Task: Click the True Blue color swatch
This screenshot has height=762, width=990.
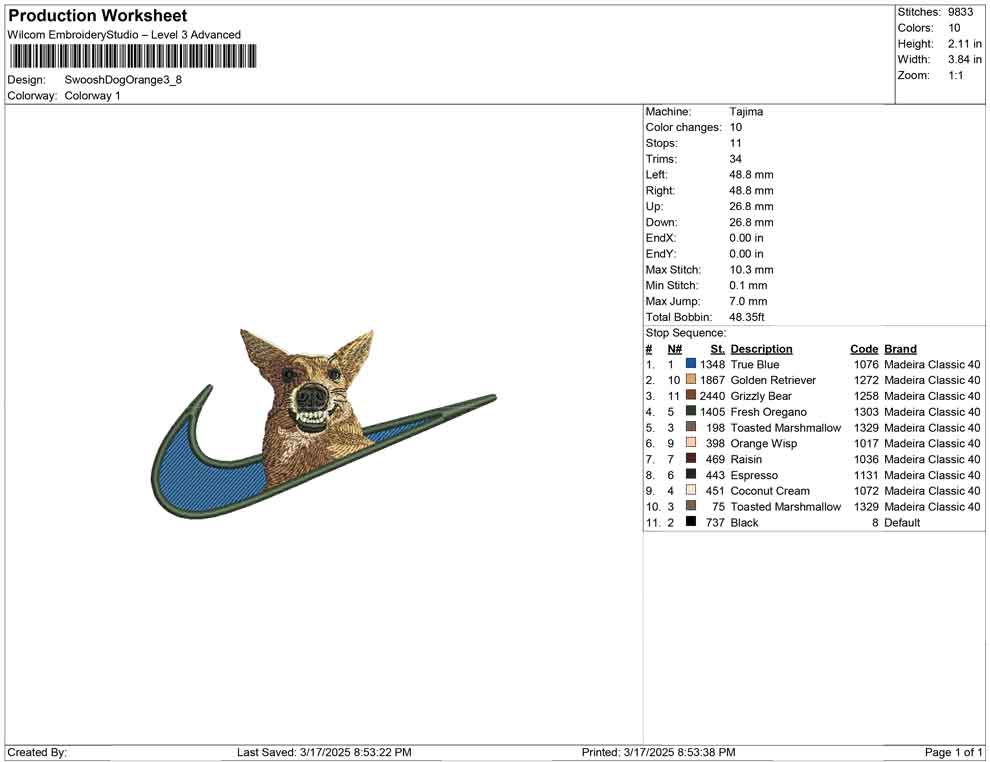Action: coord(691,364)
